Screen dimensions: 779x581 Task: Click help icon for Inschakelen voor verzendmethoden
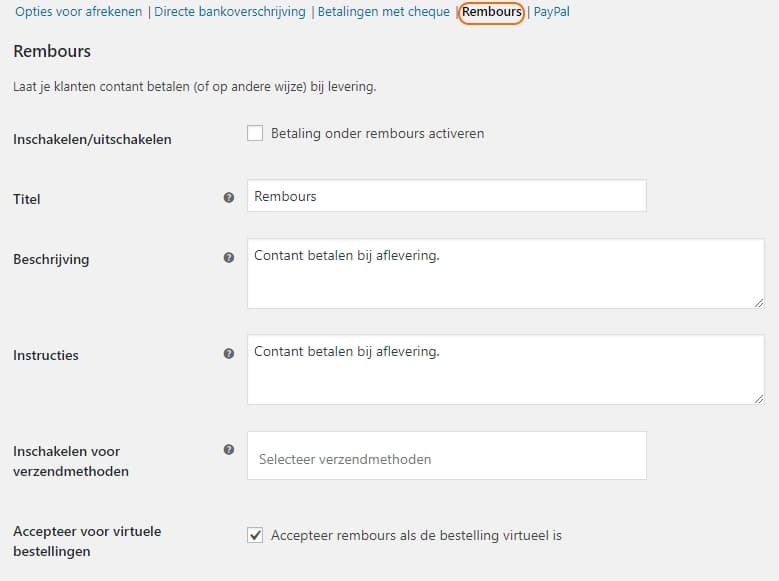tap(229, 450)
